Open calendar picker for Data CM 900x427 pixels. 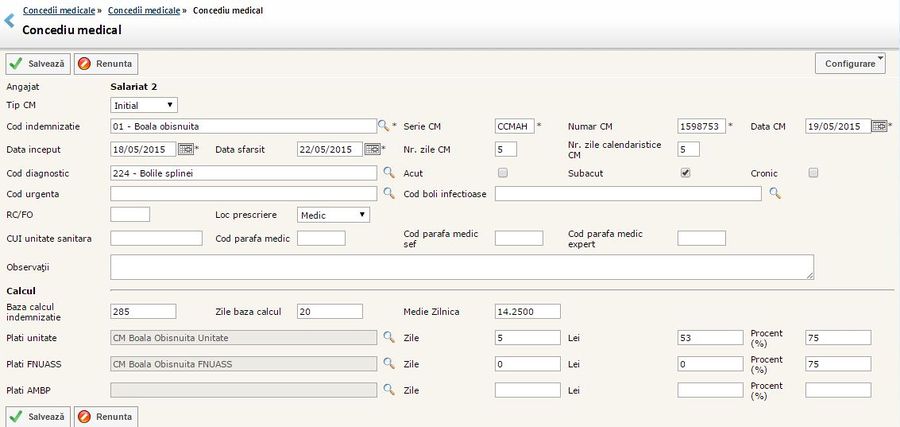[879, 126]
